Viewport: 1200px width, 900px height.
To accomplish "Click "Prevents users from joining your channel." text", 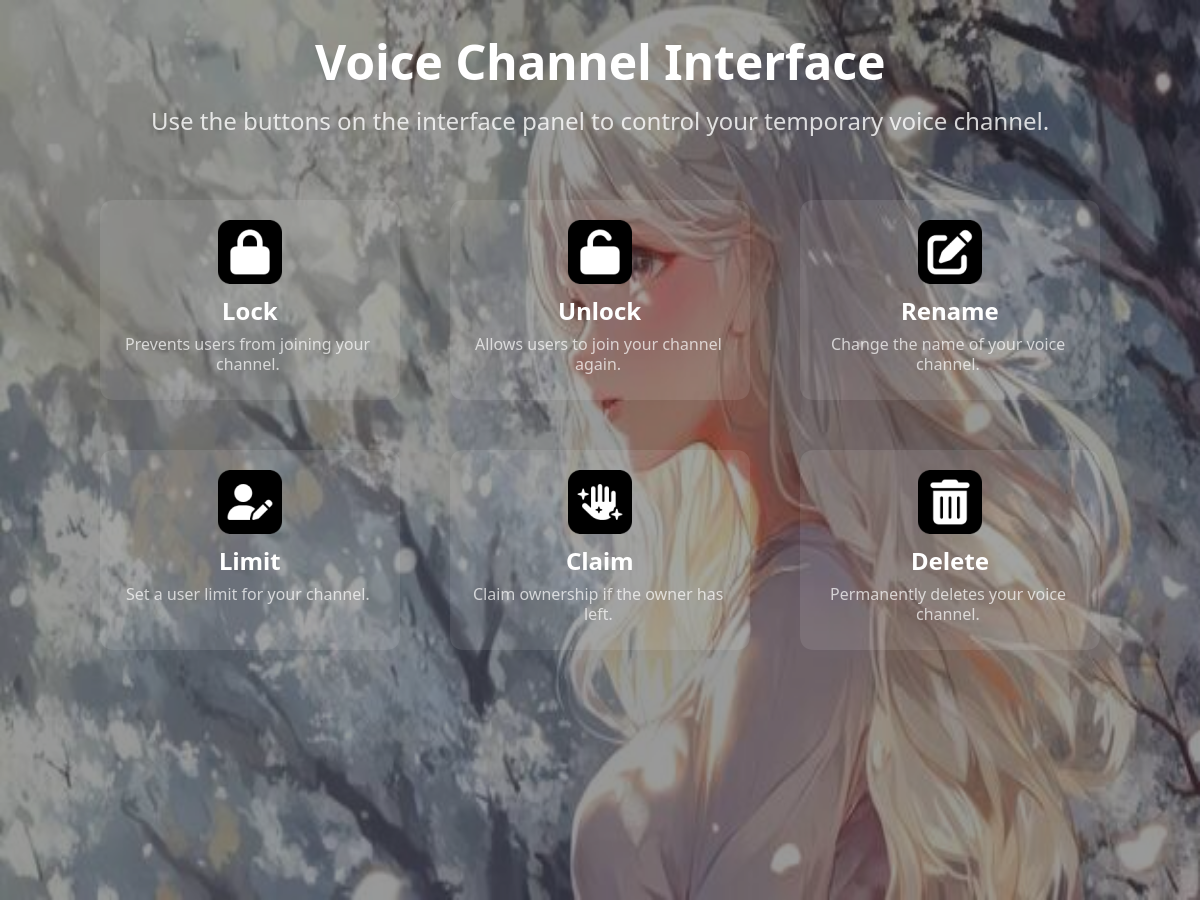I will pyautogui.click(x=248, y=354).
